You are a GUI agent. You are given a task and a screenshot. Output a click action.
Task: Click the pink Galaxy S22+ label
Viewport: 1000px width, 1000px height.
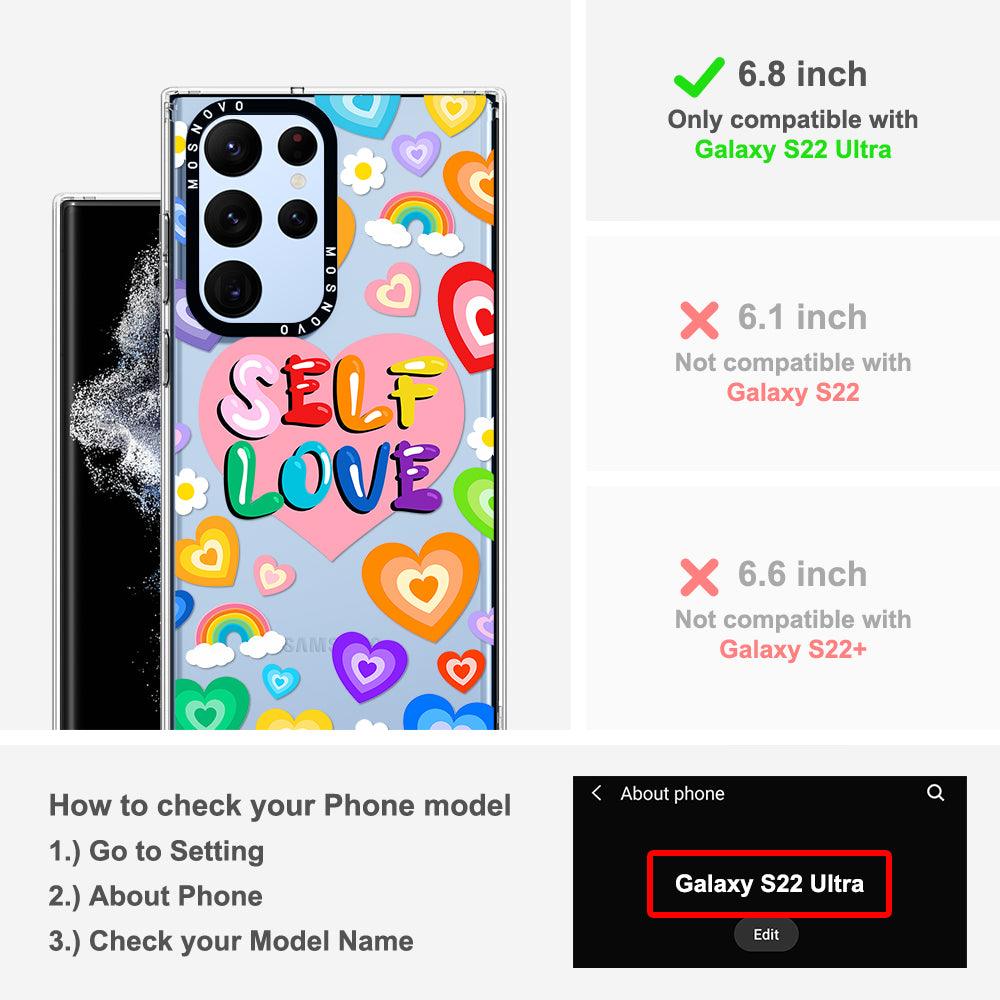[793, 649]
